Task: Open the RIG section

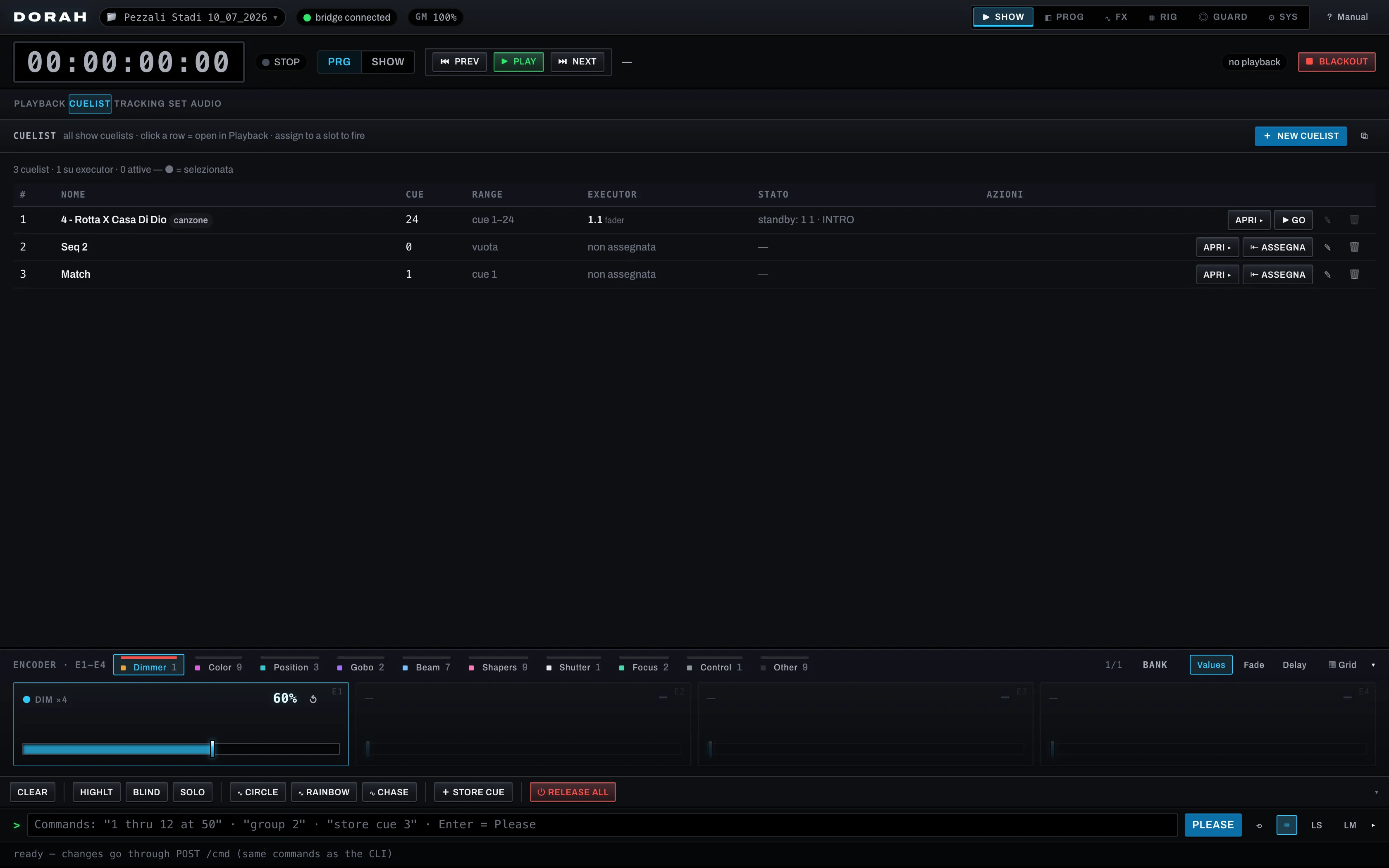Action: click(x=1162, y=17)
